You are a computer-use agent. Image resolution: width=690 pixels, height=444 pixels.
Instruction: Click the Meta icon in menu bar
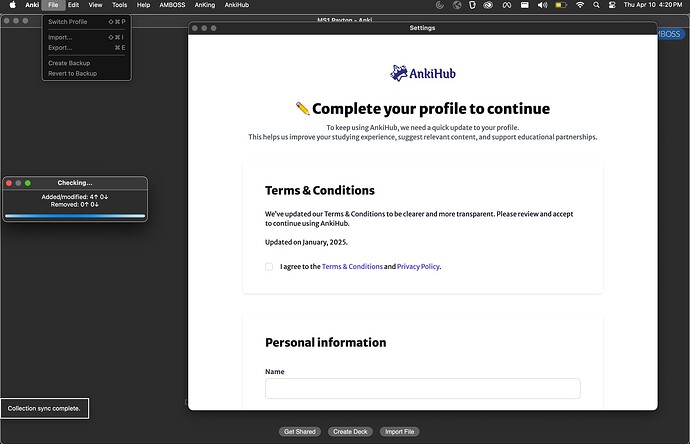(x=506, y=5)
